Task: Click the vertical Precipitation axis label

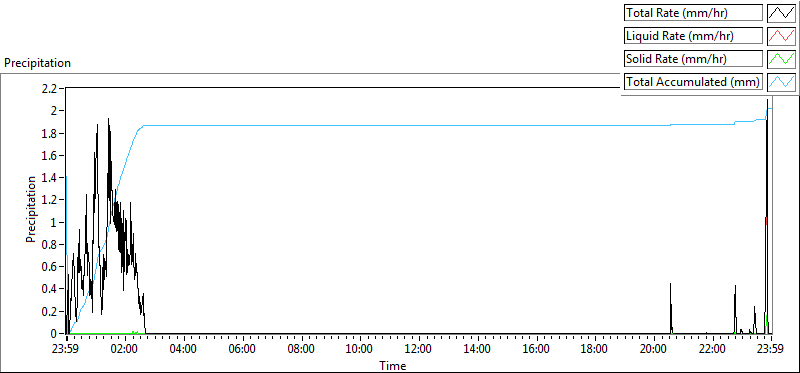Action: pos(31,209)
